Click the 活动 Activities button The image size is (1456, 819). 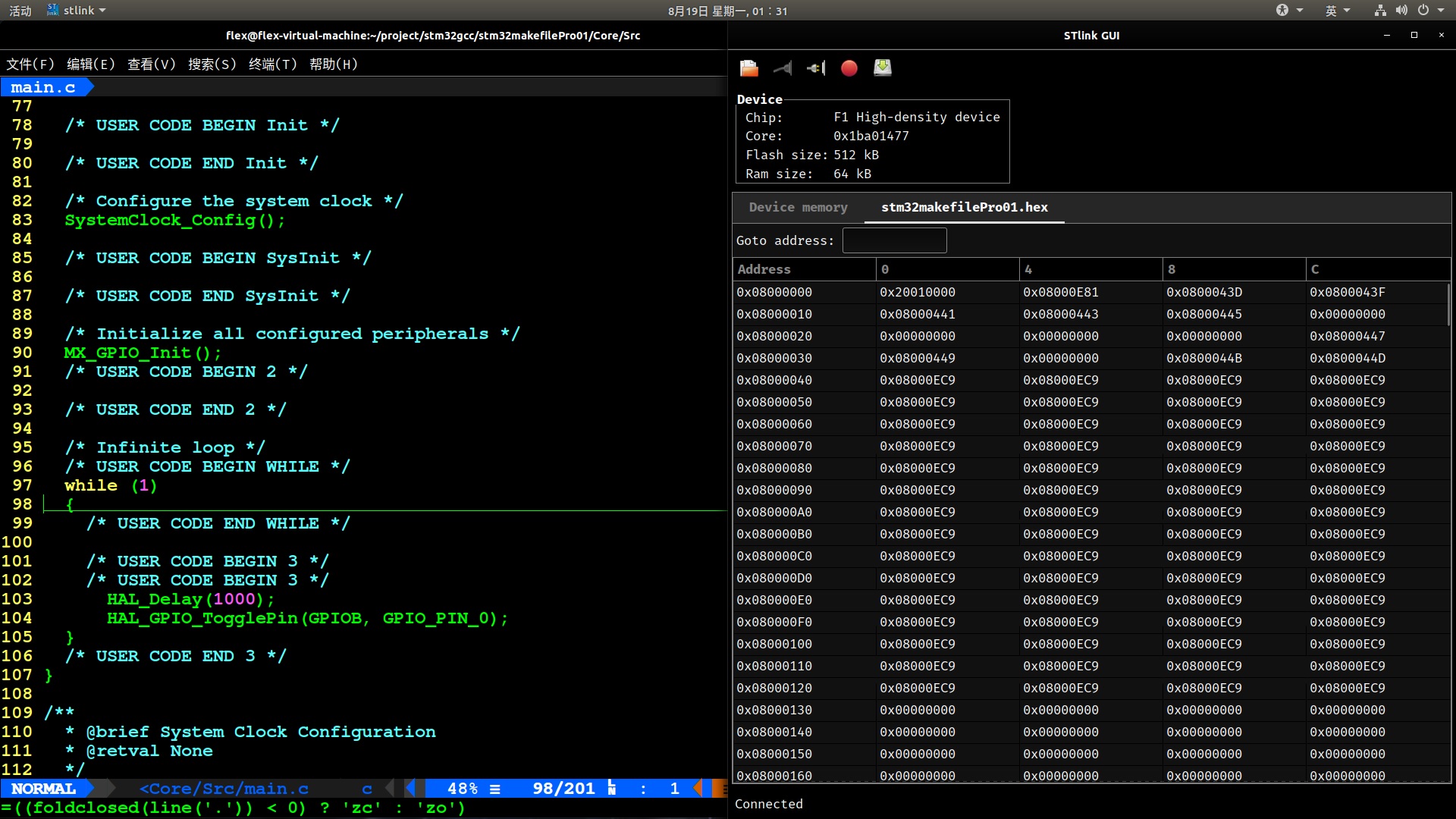(20, 11)
